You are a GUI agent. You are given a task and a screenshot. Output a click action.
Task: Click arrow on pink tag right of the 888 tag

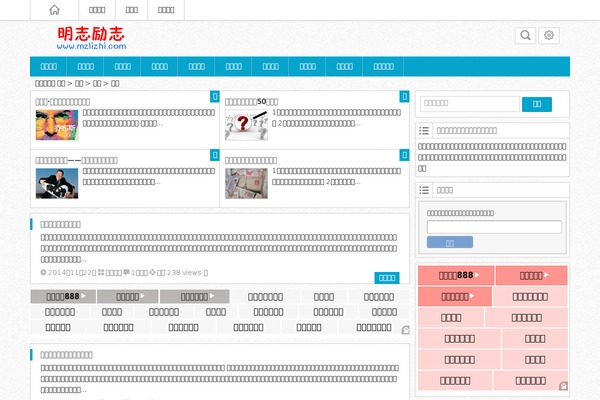(546, 275)
